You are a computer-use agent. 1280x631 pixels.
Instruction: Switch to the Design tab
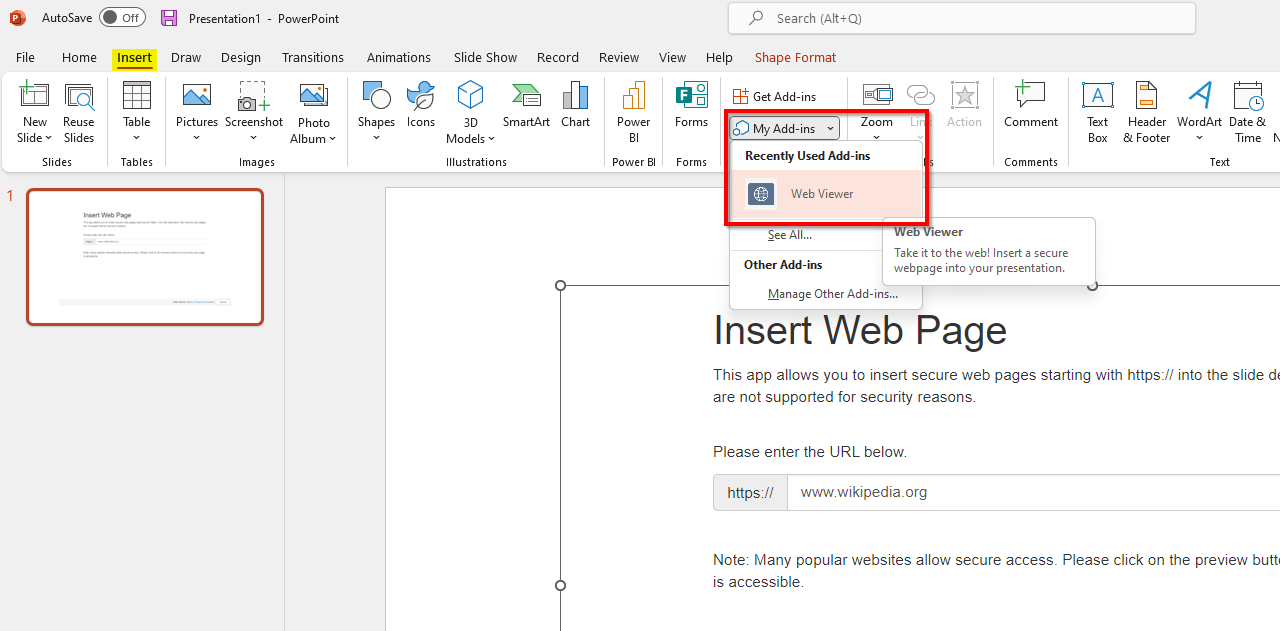click(241, 57)
